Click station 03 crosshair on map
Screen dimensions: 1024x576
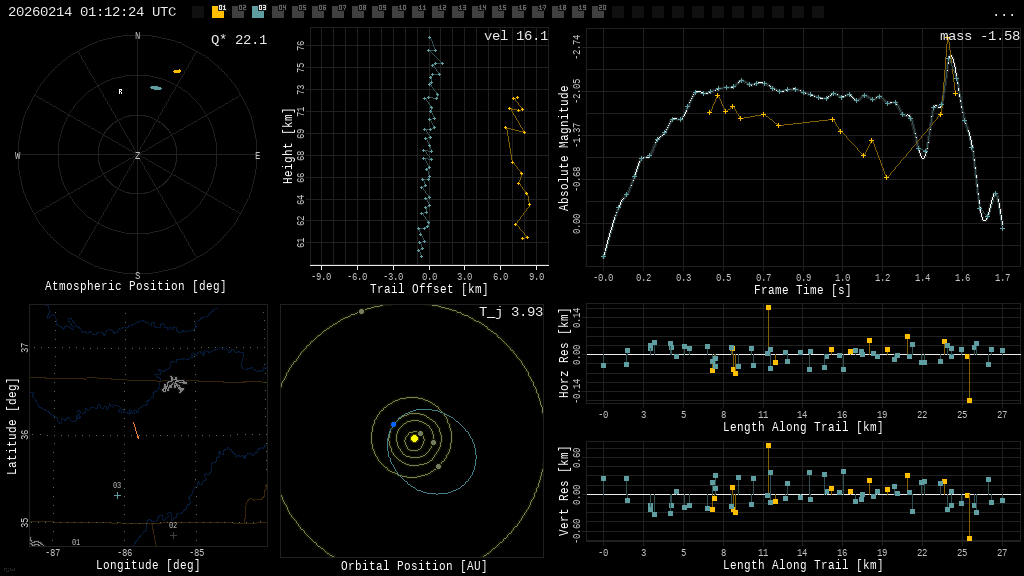pos(117,495)
